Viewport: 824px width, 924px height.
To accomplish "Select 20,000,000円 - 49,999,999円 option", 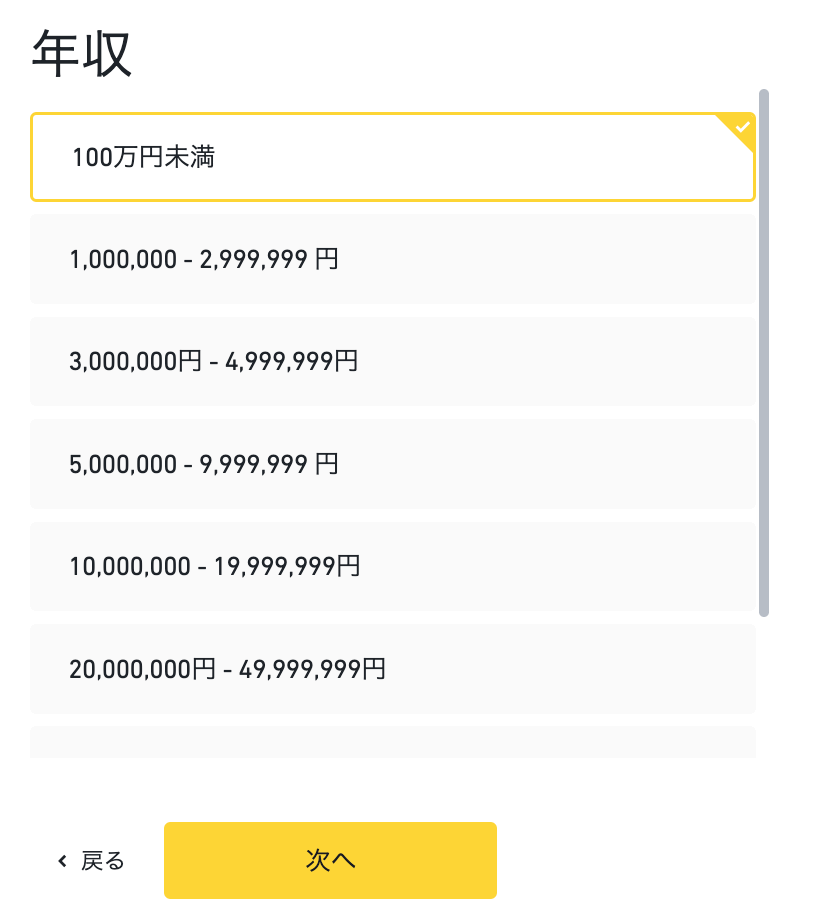I will click(393, 669).
